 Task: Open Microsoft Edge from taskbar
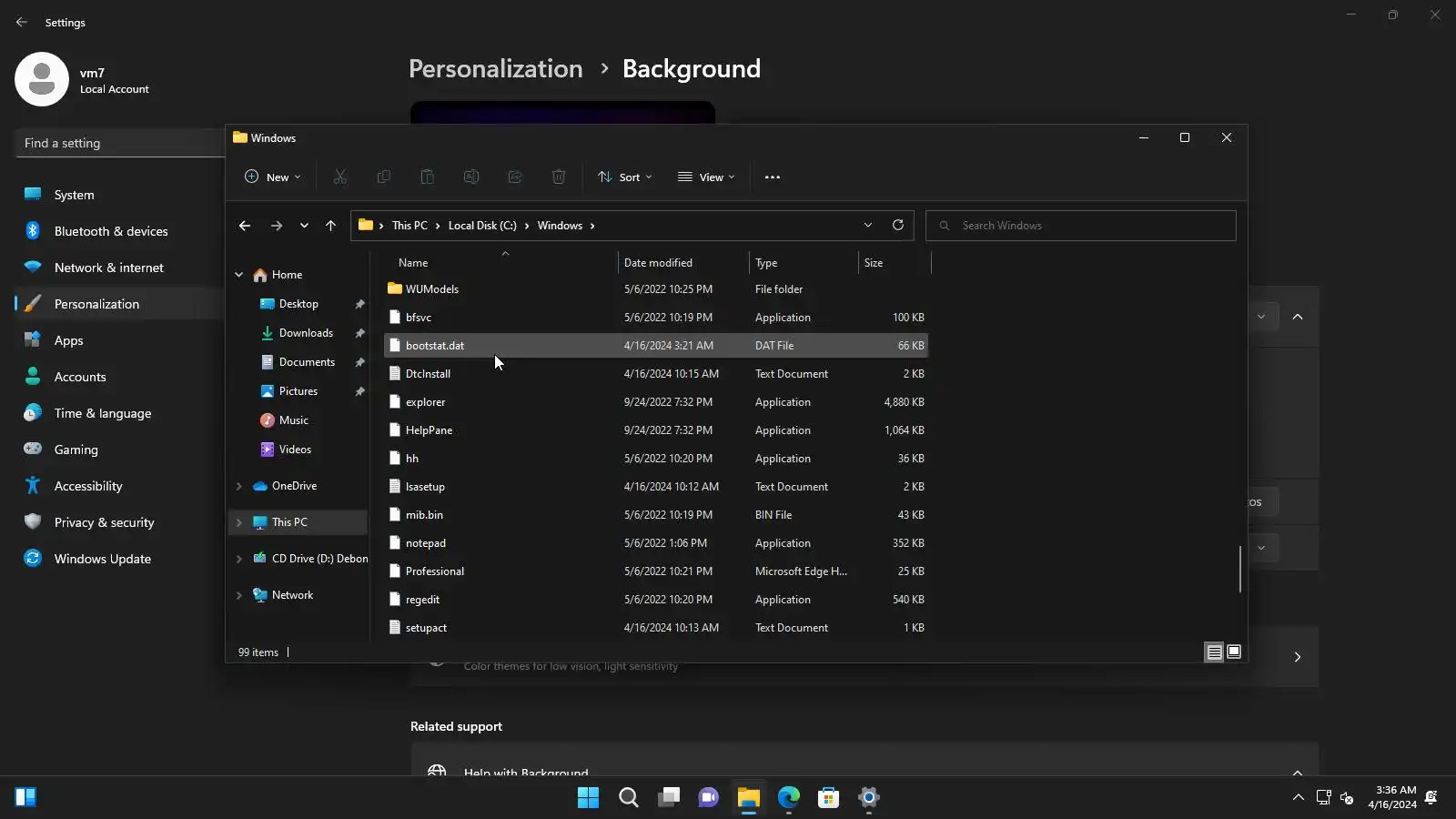[x=789, y=798]
